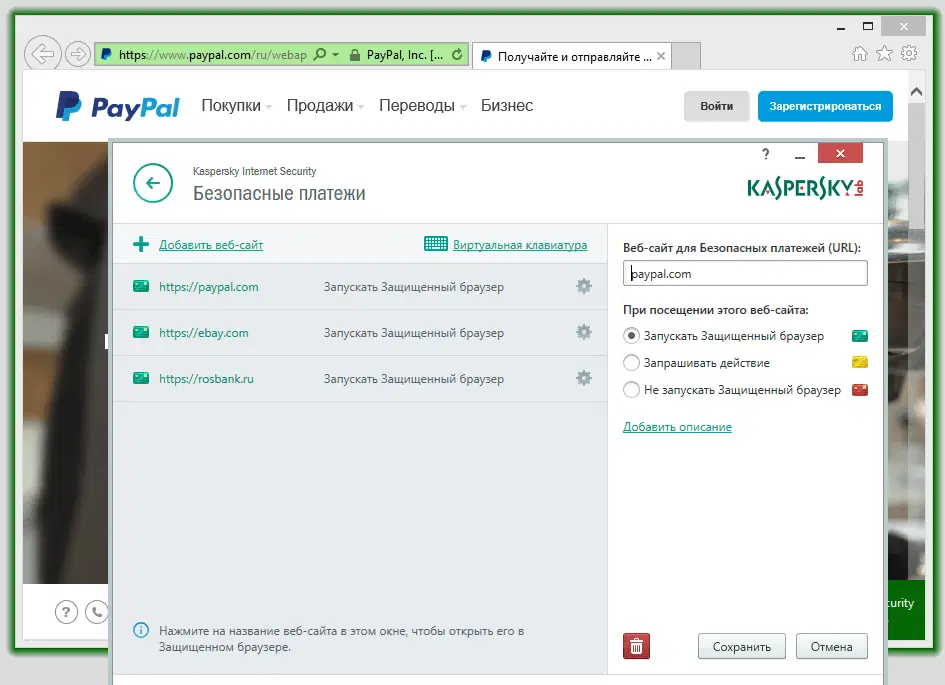This screenshot has width=945, height=685.
Task: Click the green back arrow in Kaspersky window
Action: (151, 184)
